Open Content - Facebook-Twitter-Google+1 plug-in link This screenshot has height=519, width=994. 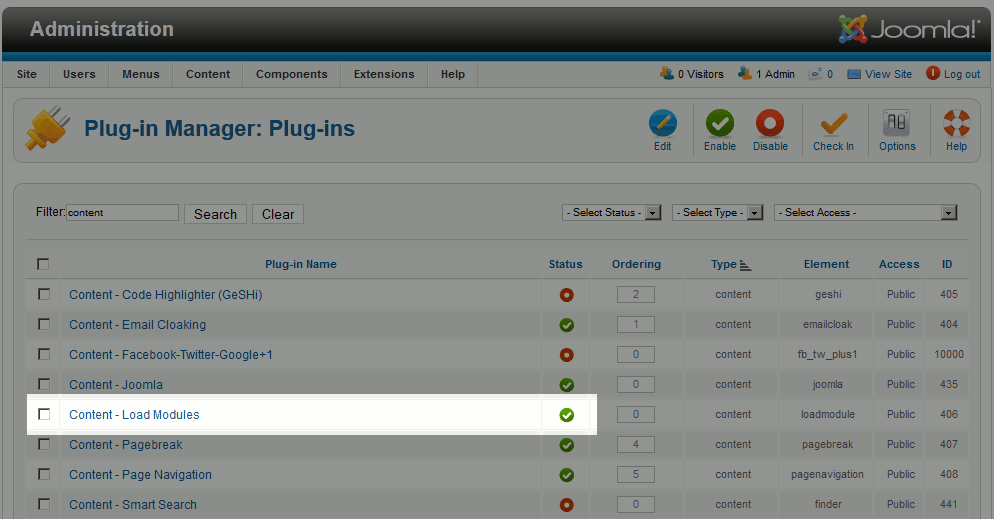point(171,355)
